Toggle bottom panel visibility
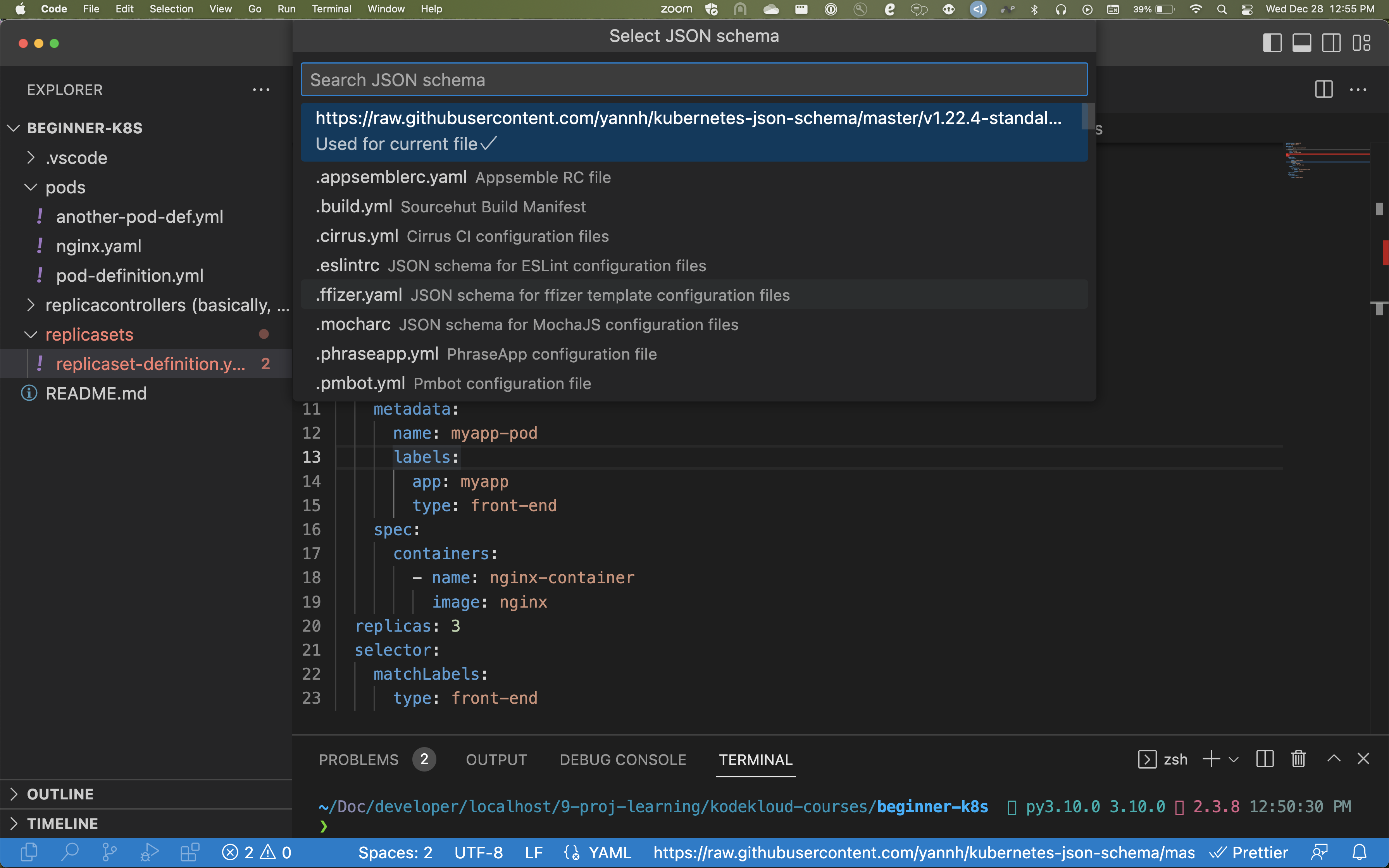The height and width of the screenshot is (868, 1389). [x=1302, y=43]
